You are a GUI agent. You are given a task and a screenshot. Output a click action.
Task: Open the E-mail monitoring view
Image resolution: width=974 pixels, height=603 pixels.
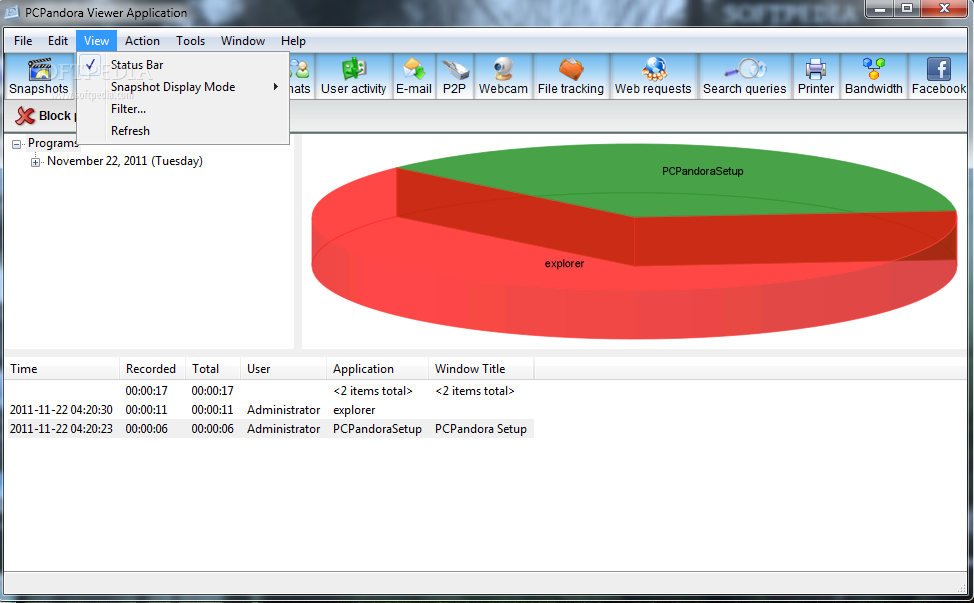(414, 76)
